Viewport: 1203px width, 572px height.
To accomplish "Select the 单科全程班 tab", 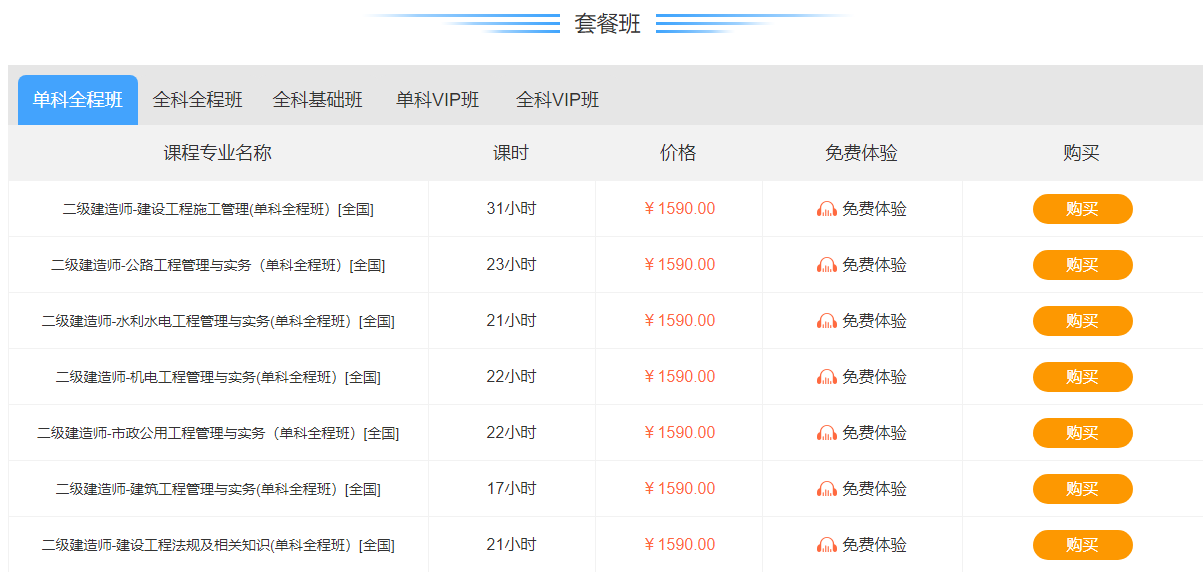I will click(x=78, y=100).
